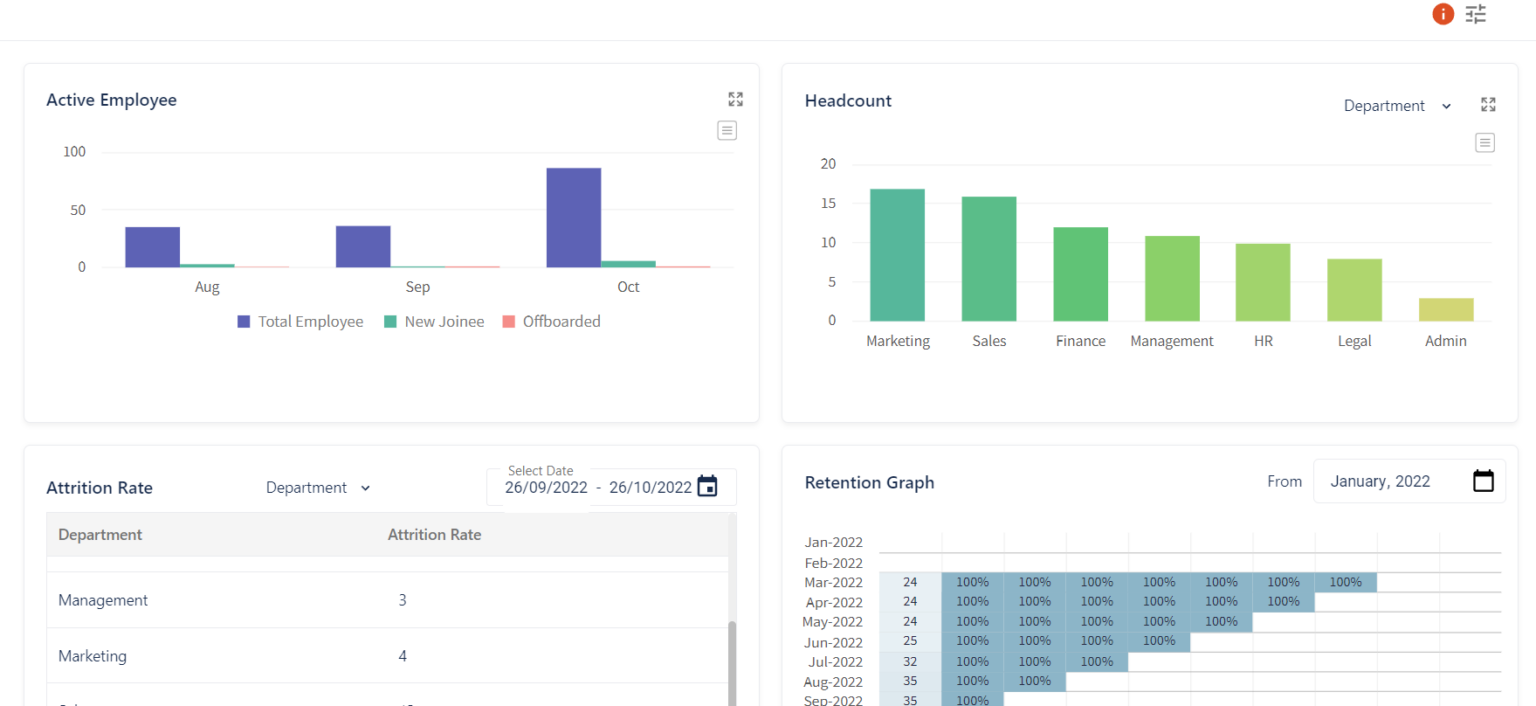Screen dimensions: 1536x706
Task: Click the Attrition table vertical scrollbar
Action: 731,660
